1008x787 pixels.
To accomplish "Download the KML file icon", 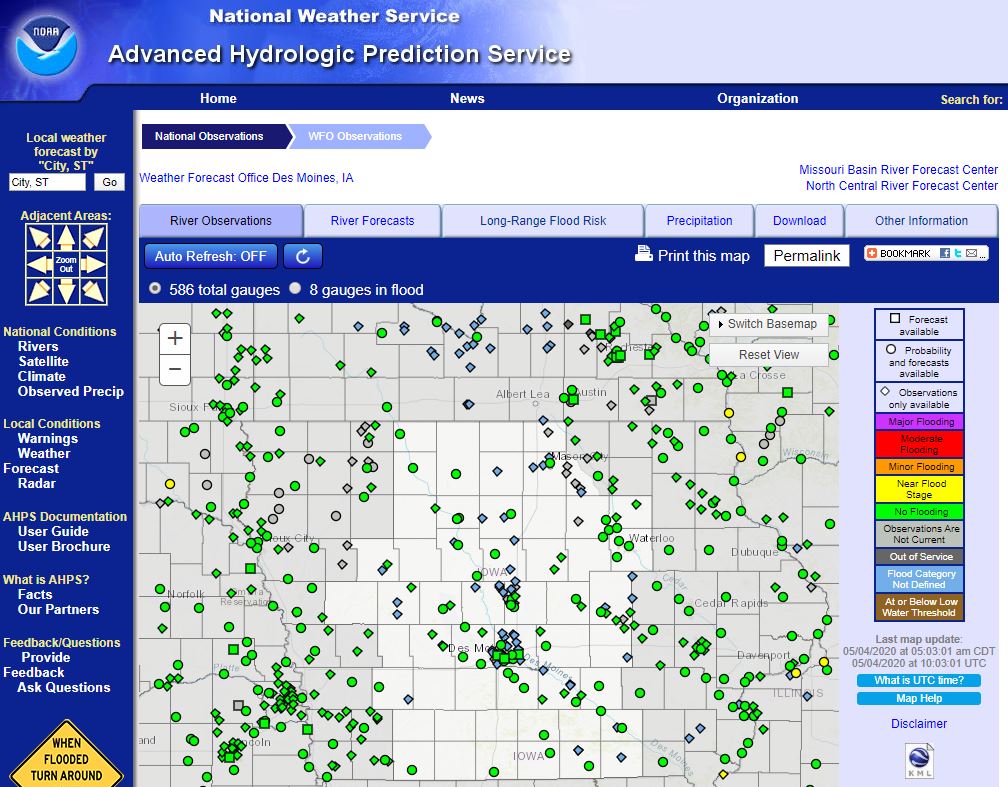I will point(919,760).
